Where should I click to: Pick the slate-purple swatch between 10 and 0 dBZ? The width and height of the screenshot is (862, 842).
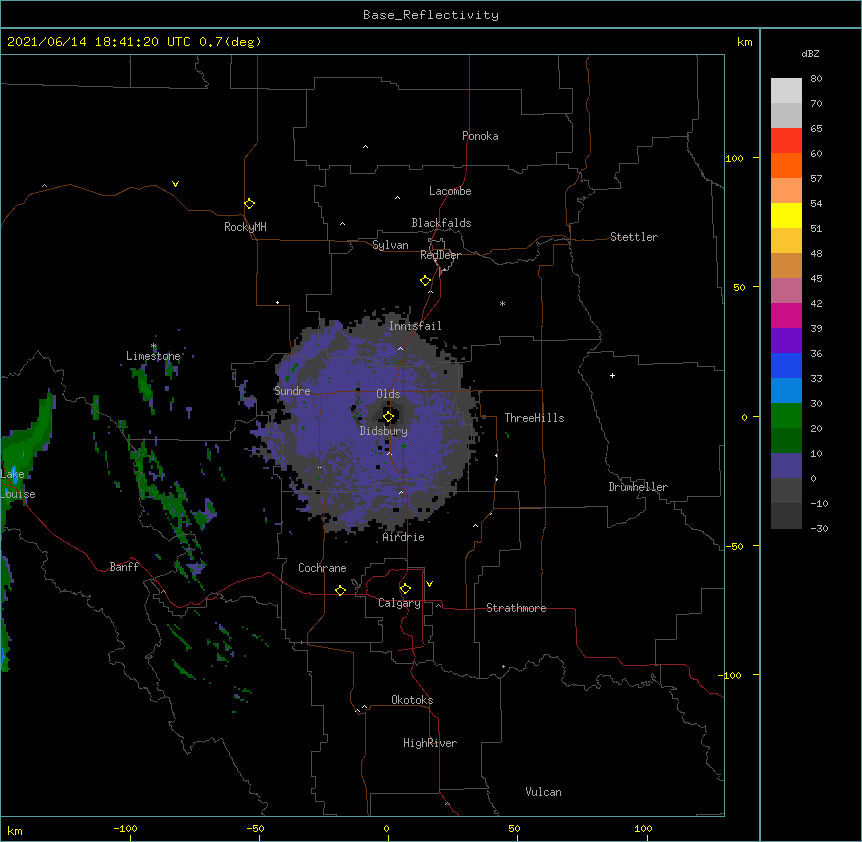786,466
